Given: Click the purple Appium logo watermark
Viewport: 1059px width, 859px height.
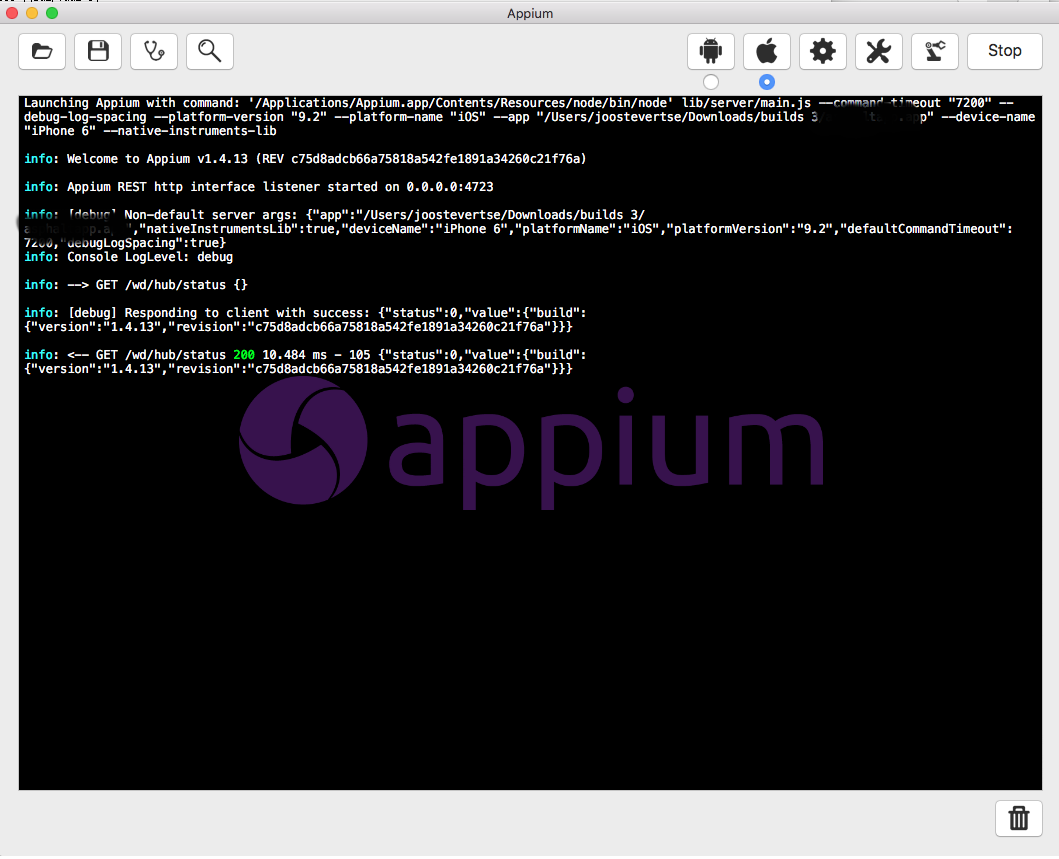Looking at the screenshot, I should coord(530,440).
